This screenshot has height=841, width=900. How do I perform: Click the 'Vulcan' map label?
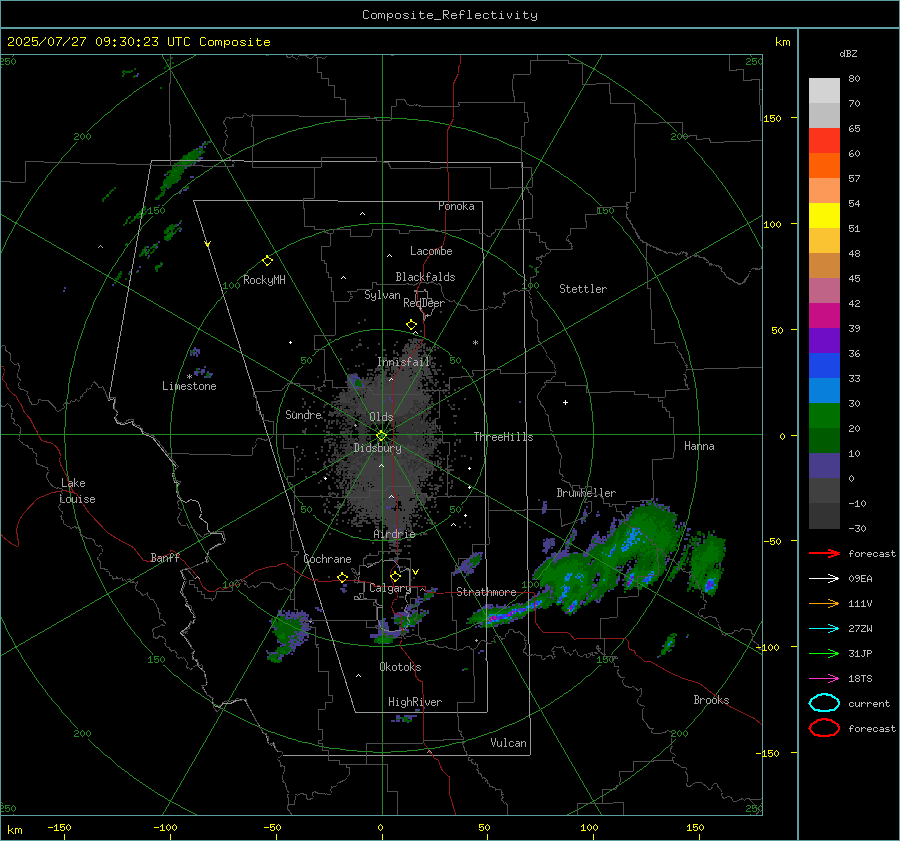(x=509, y=743)
